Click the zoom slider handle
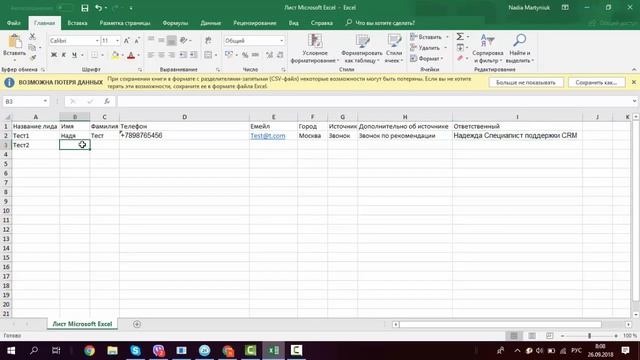Viewport: 640px width, 360px height. pyautogui.click(x=589, y=336)
